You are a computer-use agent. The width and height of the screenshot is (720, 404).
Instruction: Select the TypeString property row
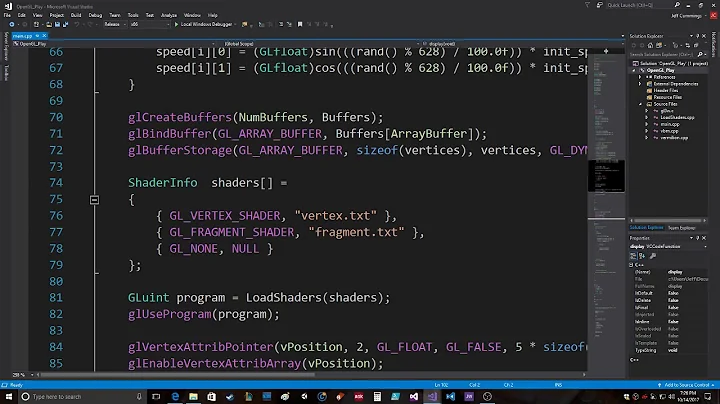point(669,350)
